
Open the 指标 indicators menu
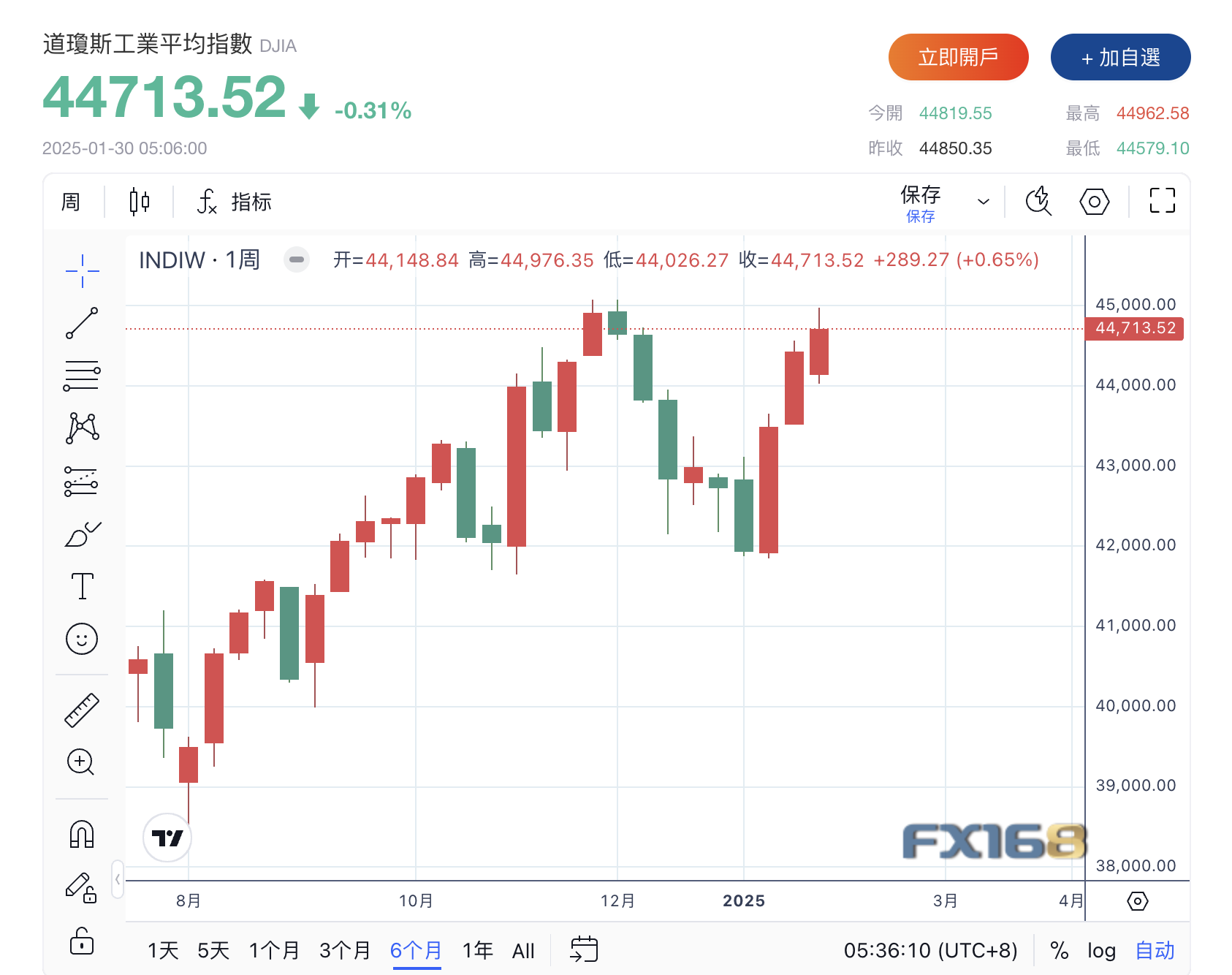tap(234, 202)
